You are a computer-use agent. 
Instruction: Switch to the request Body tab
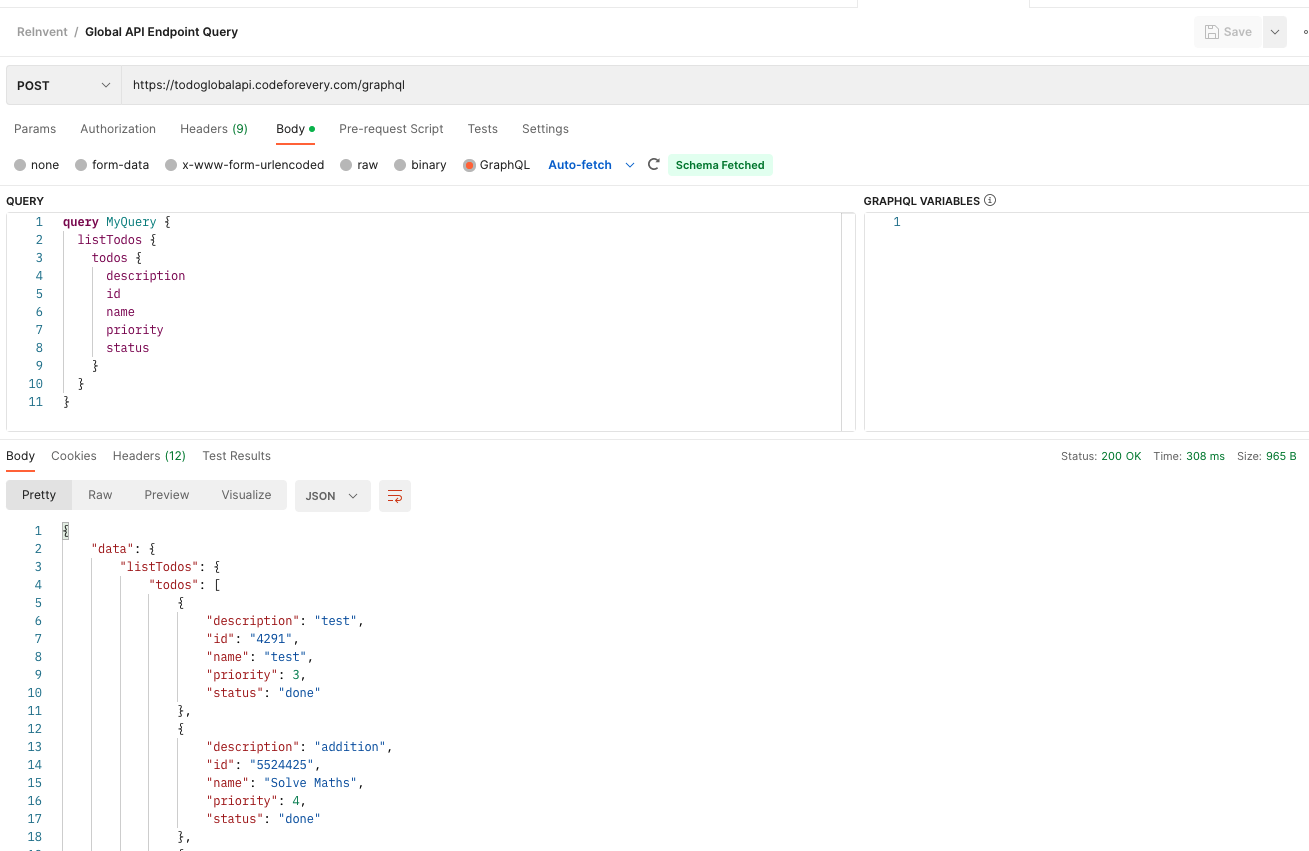coord(295,129)
